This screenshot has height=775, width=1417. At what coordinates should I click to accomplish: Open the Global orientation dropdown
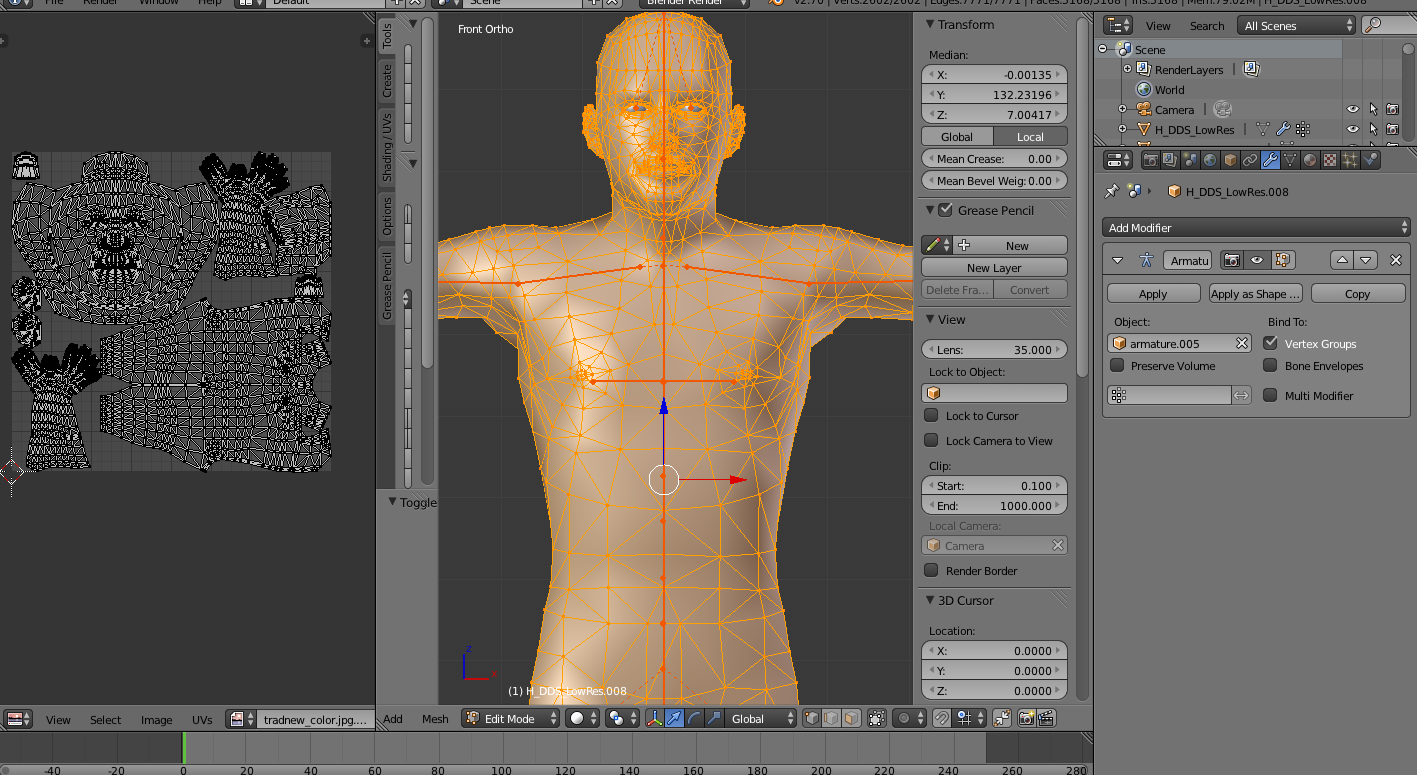click(x=762, y=718)
